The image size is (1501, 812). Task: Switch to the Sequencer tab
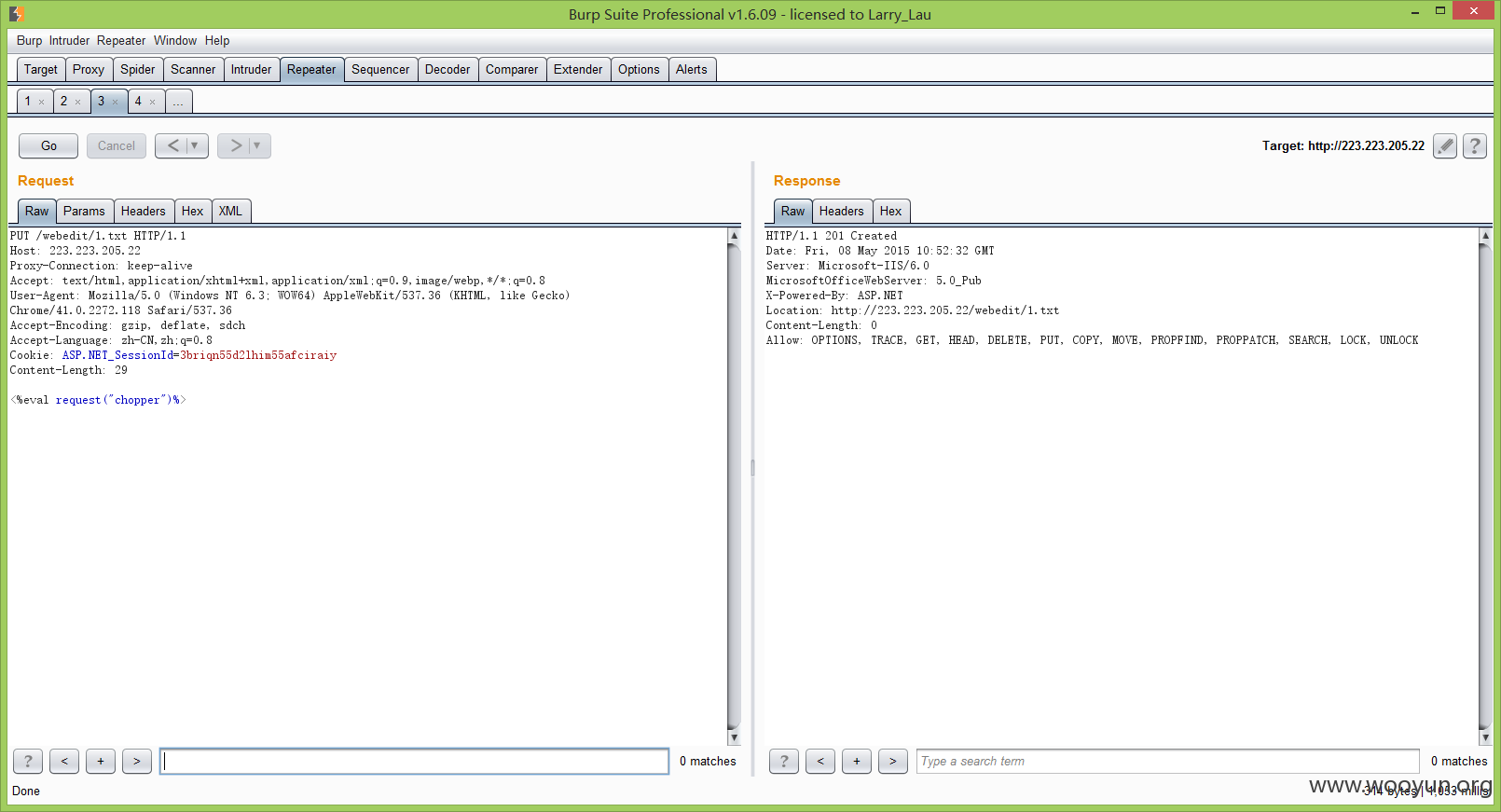tap(380, 69)
